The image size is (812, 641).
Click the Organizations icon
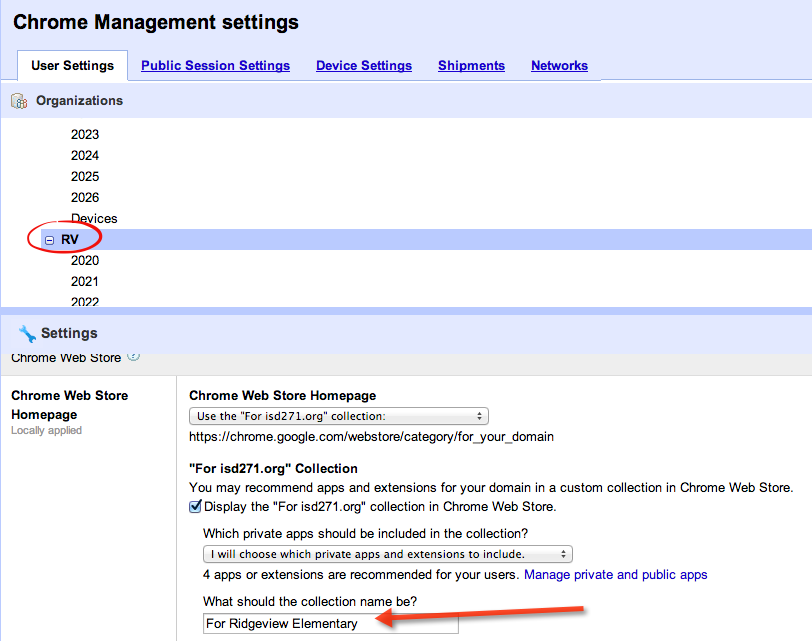(19, 101)
